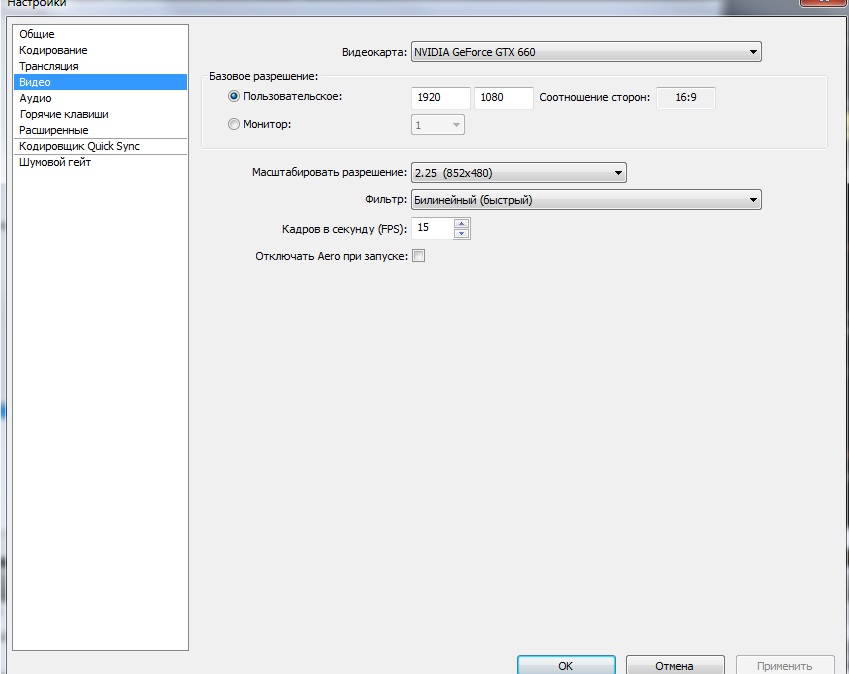Open the Фильтр dropdown list
Screen dimensions: 849x674
pyautogui.click(x=586, y=200)
